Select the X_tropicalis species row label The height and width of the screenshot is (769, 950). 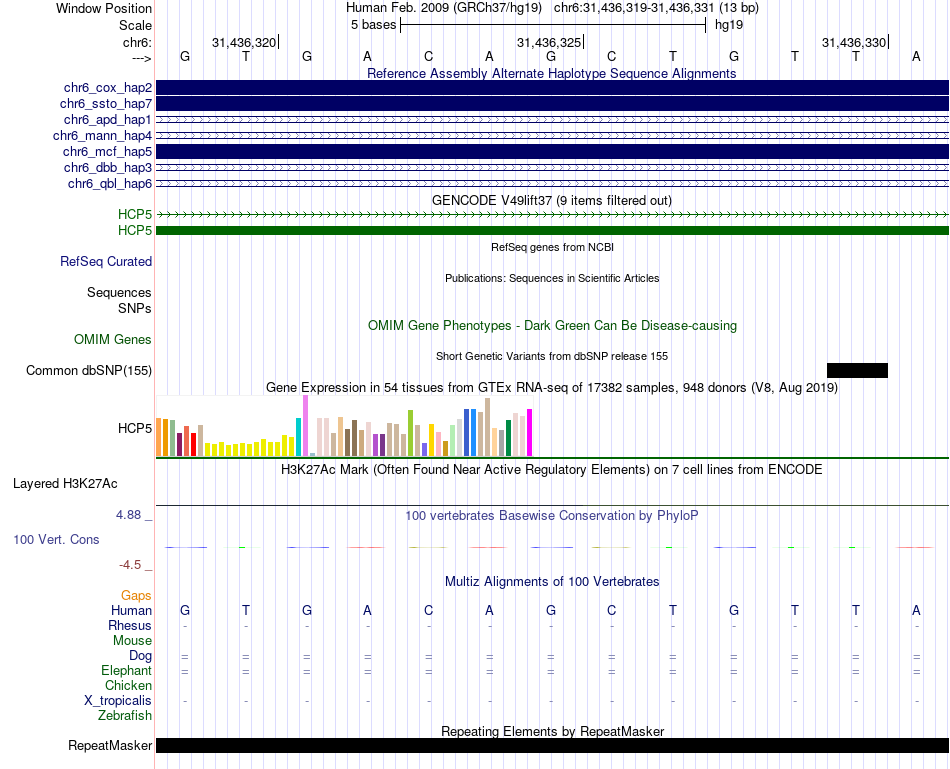(118, 701)
